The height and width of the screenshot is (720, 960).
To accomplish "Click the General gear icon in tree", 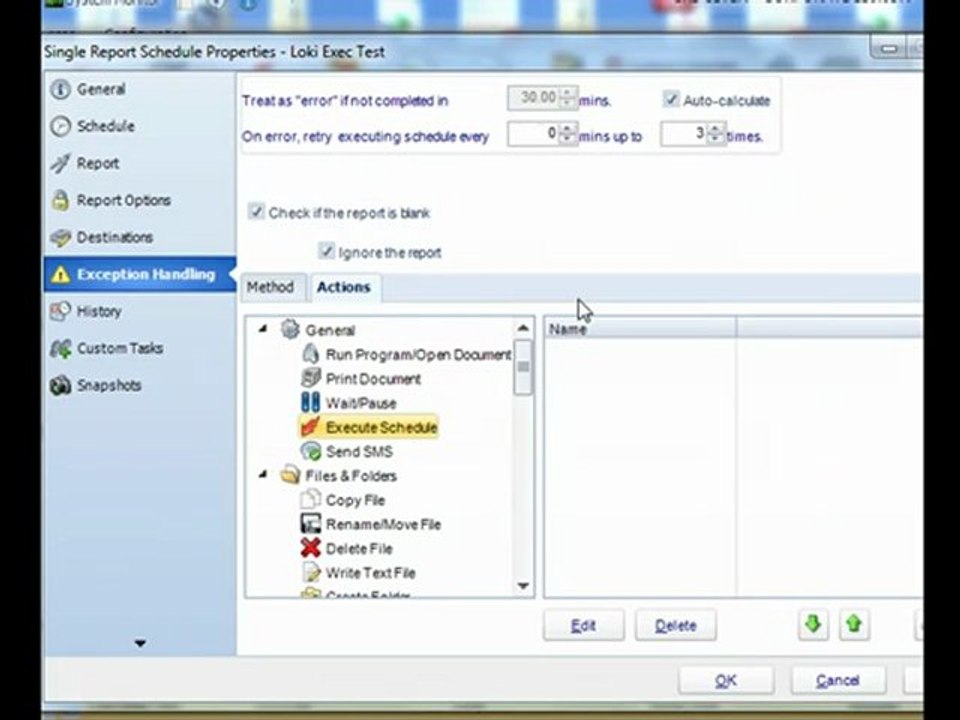I will click(290, 329).
